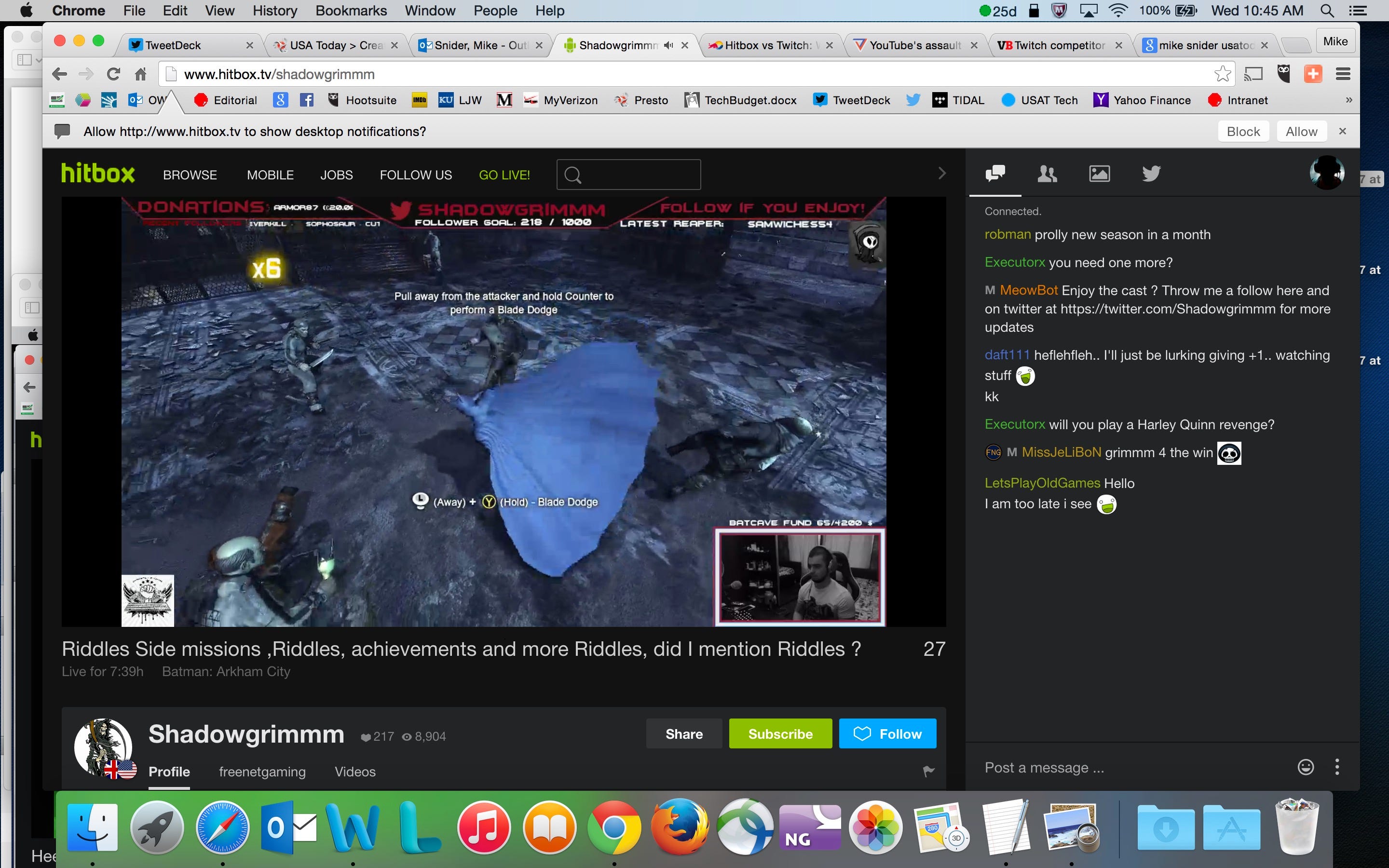Click Shadowgrimmm channel avatar image
This screenshot has width=1389, height=868.
[x=103, y=748]
